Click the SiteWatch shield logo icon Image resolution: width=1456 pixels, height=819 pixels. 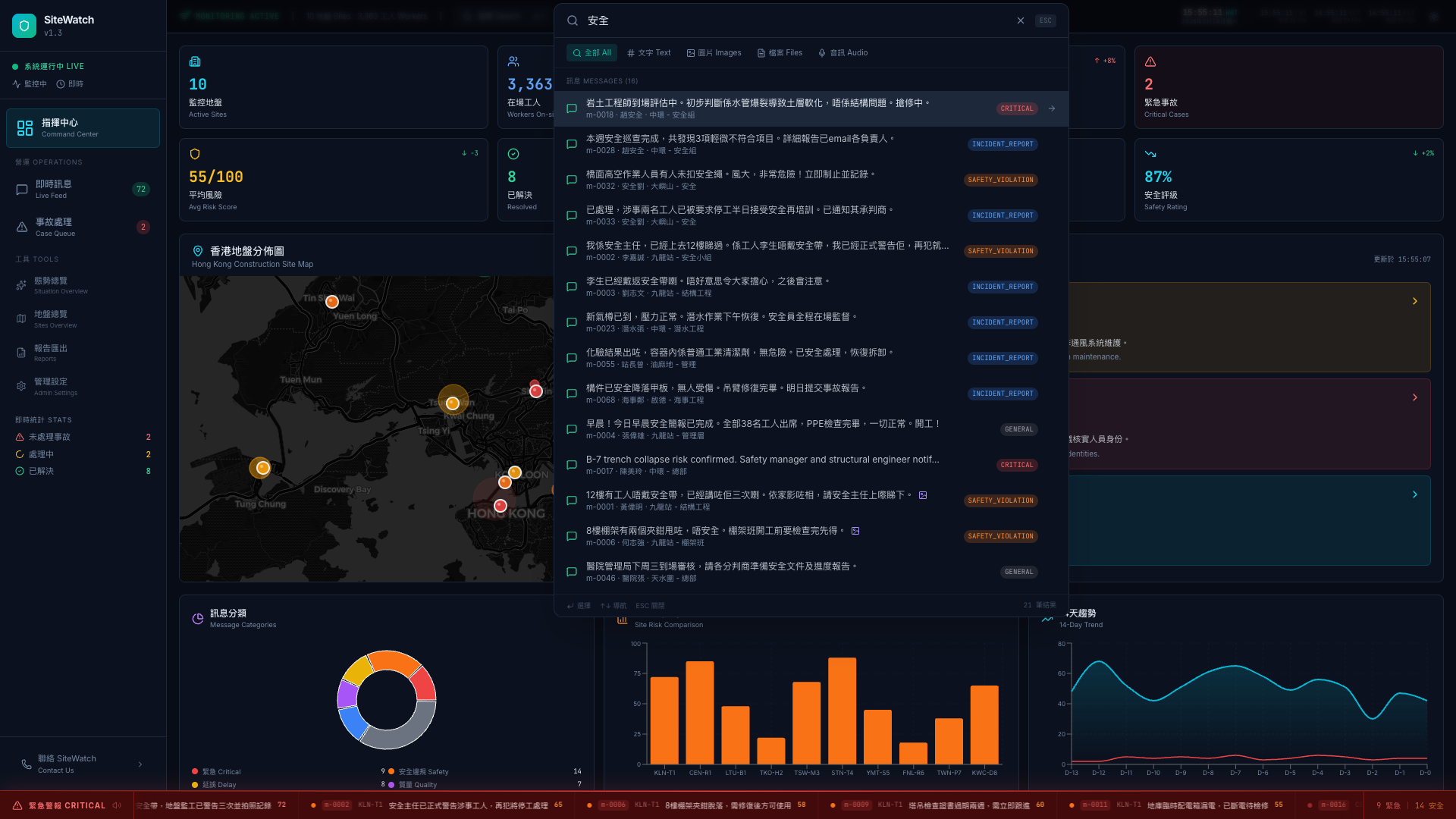pos(24,26)
